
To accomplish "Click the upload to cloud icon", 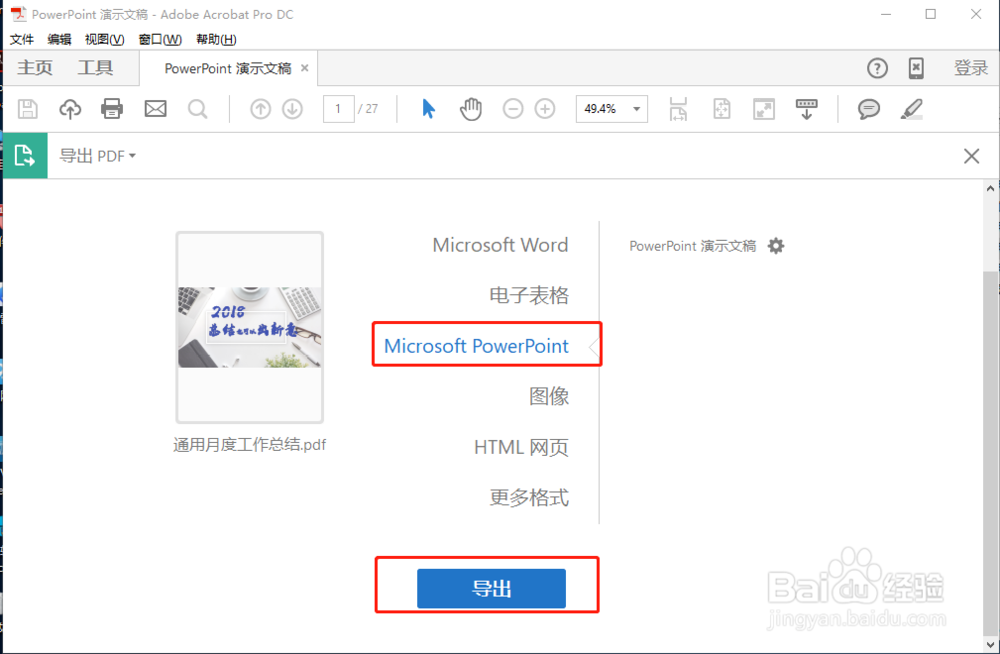I will click(70, 109).
